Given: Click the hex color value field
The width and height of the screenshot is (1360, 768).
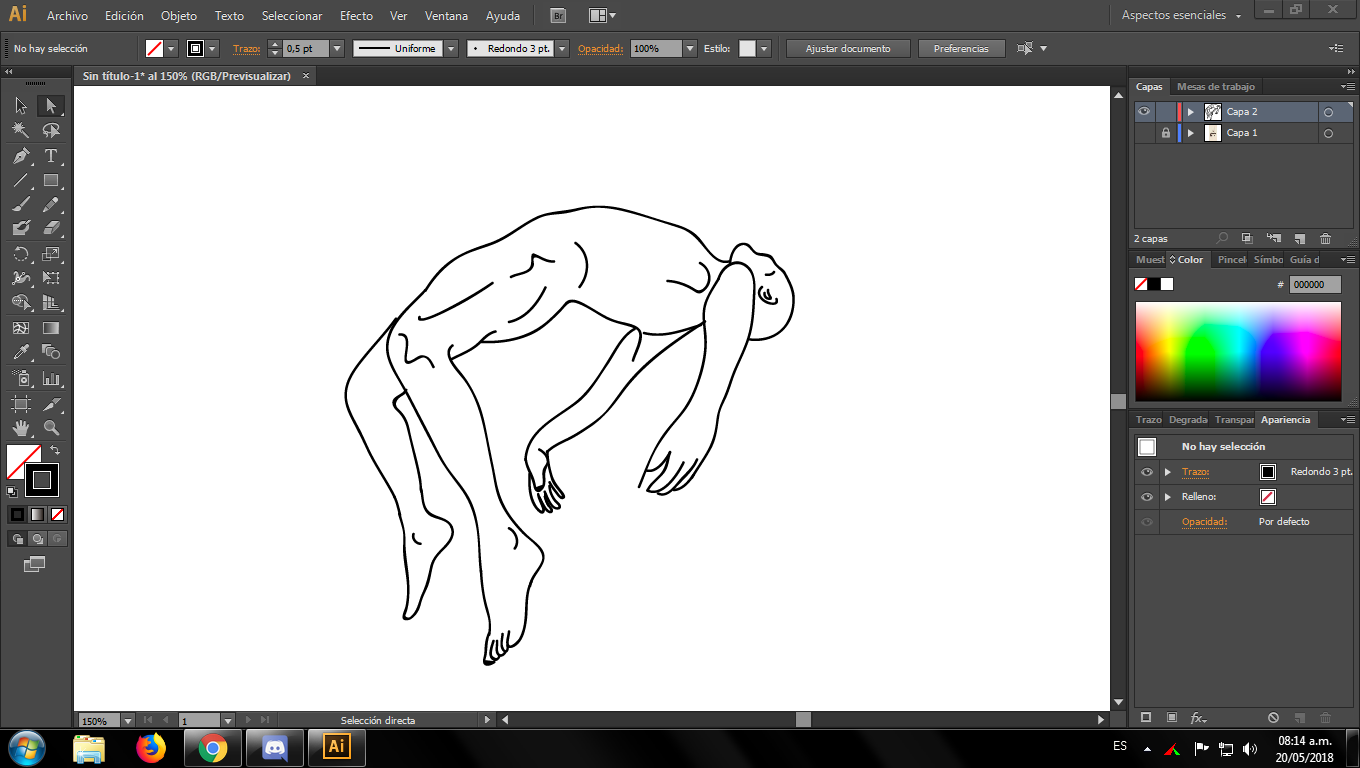Looking at the screenshot, I should [1314, 285].
